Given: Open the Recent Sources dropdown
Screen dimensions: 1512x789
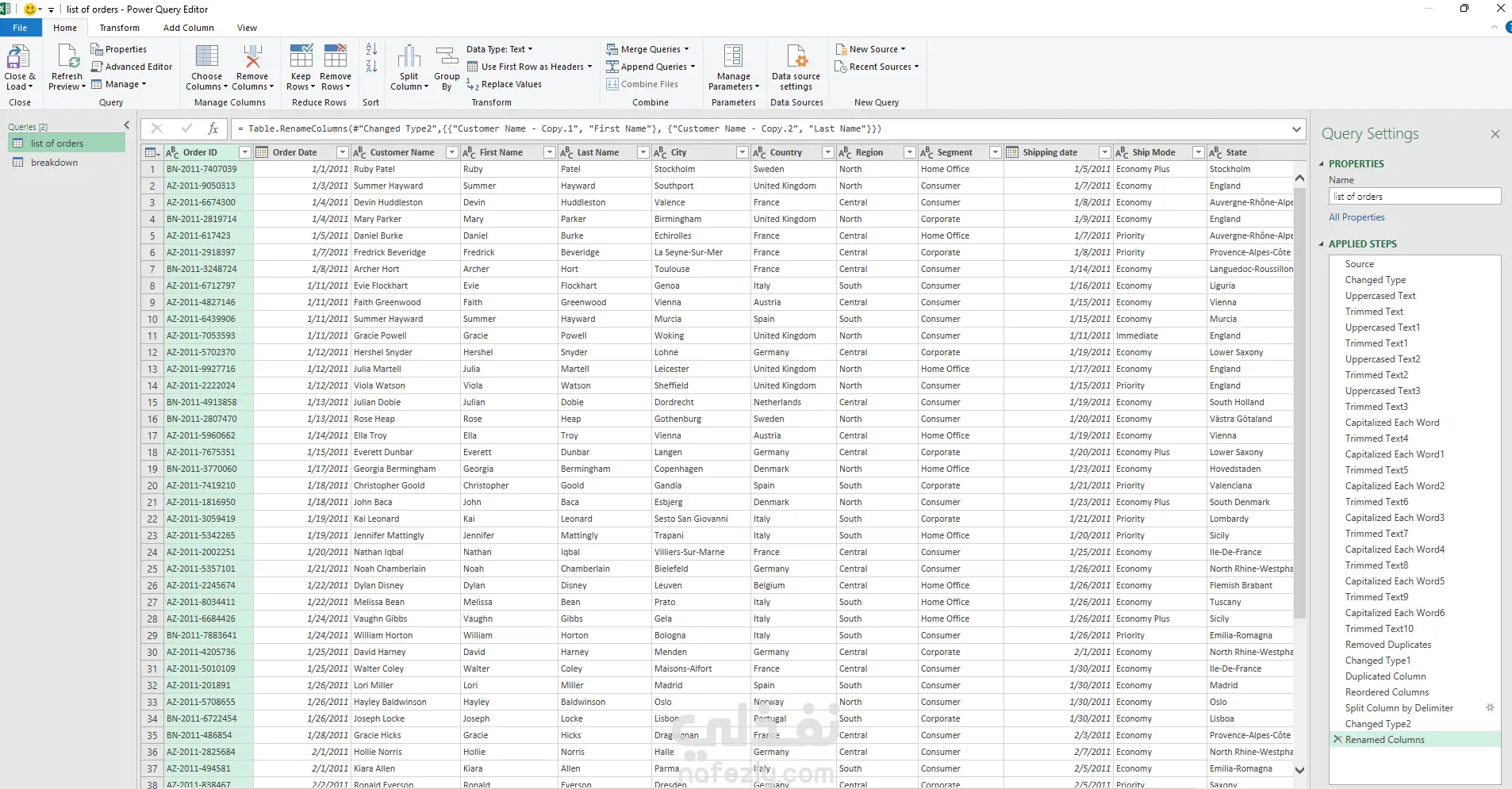Looking at the screenshot, I should pos(877,67).
